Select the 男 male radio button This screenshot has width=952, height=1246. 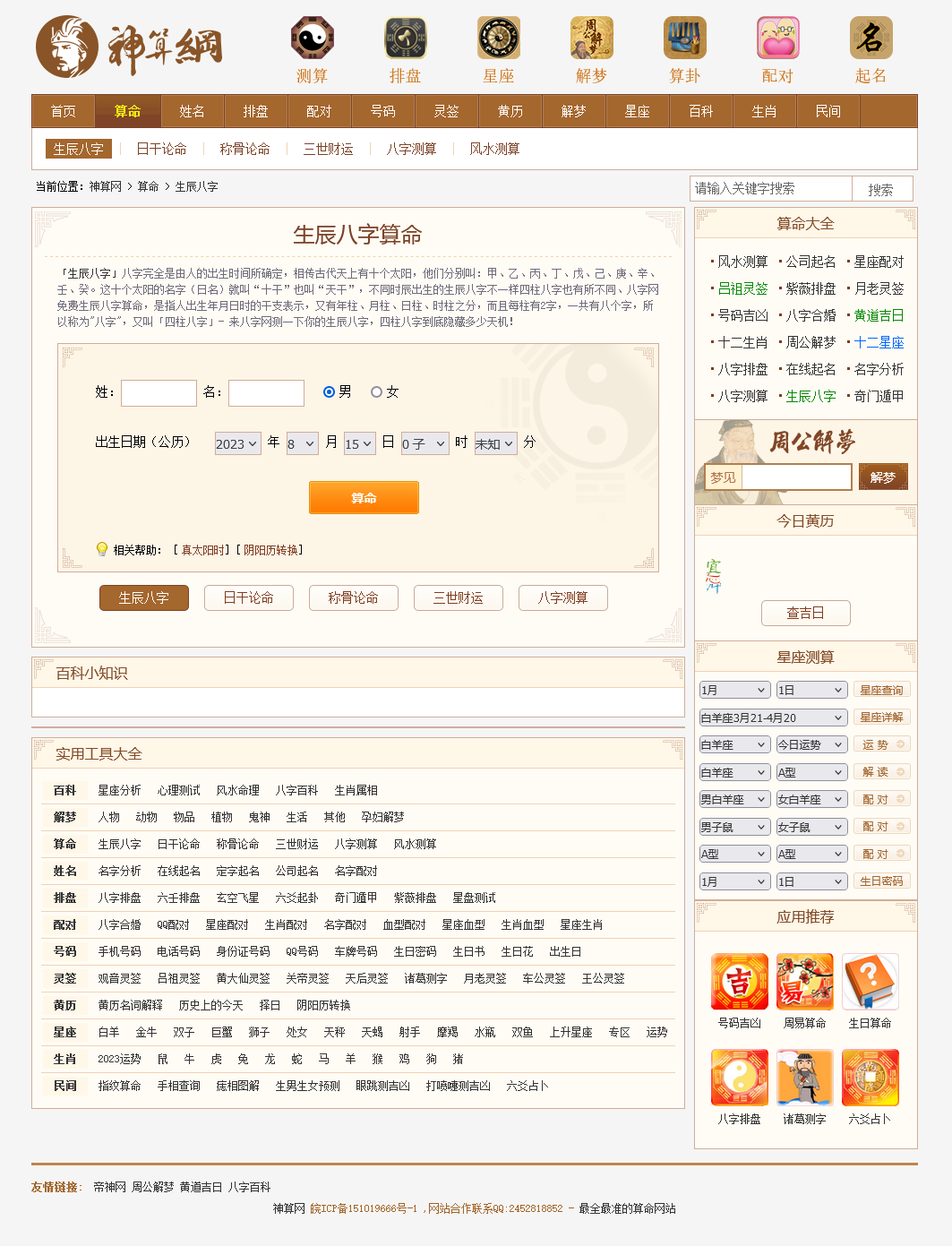327,391
